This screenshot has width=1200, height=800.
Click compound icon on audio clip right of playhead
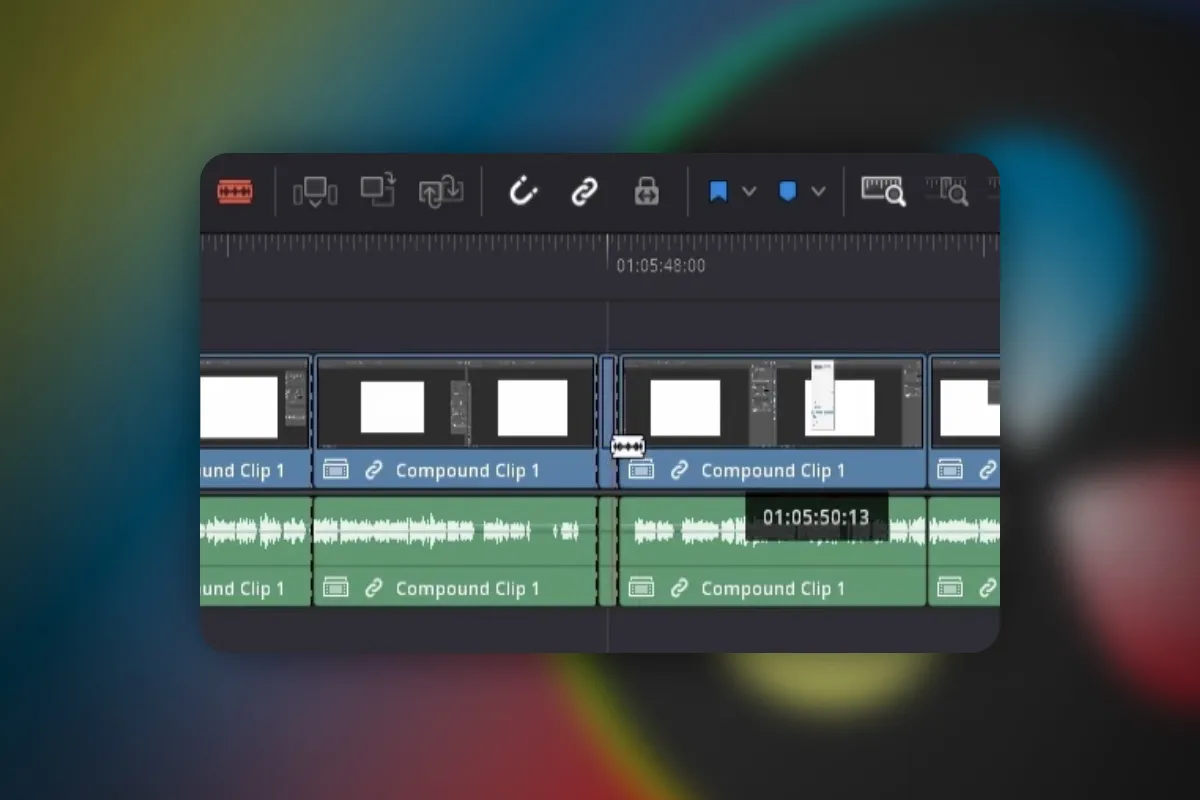pyautogui.click(x=641, y=588)
